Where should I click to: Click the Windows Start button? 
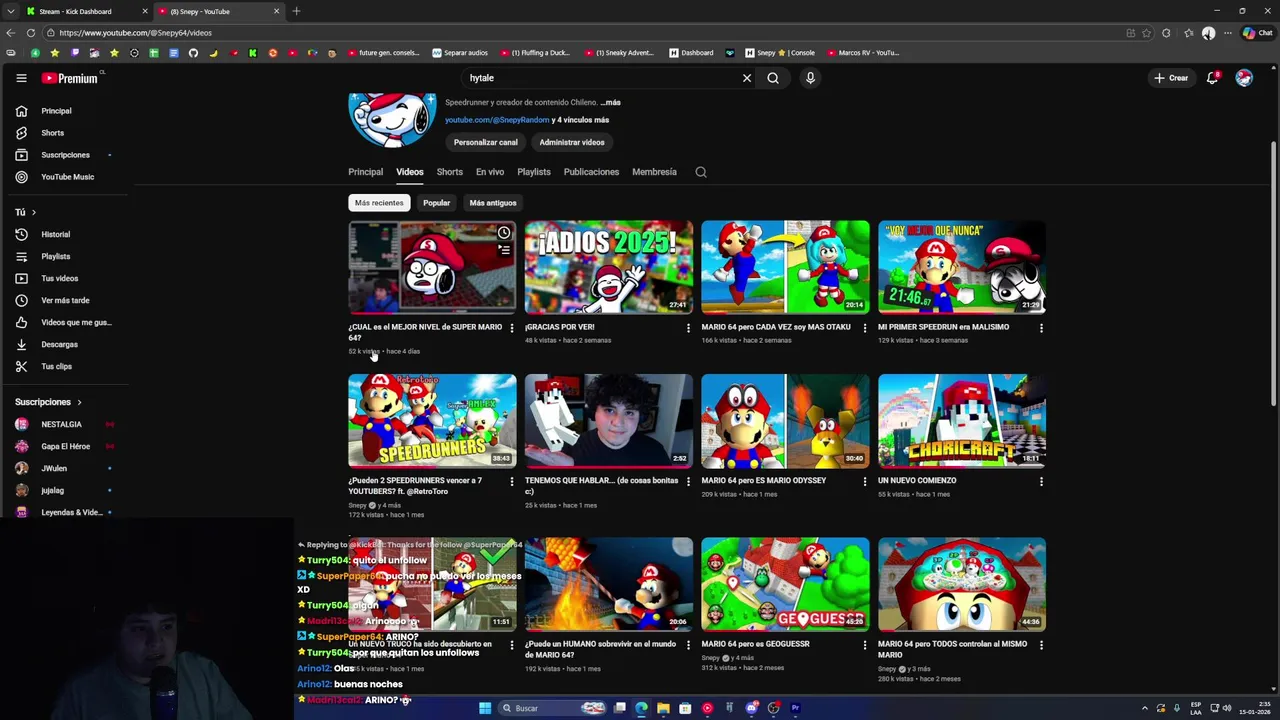pyautogui.click(x=485, y=708)
